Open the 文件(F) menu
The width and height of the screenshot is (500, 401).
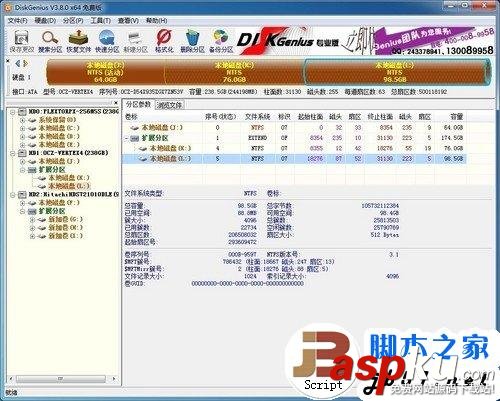tap(17, 21)
